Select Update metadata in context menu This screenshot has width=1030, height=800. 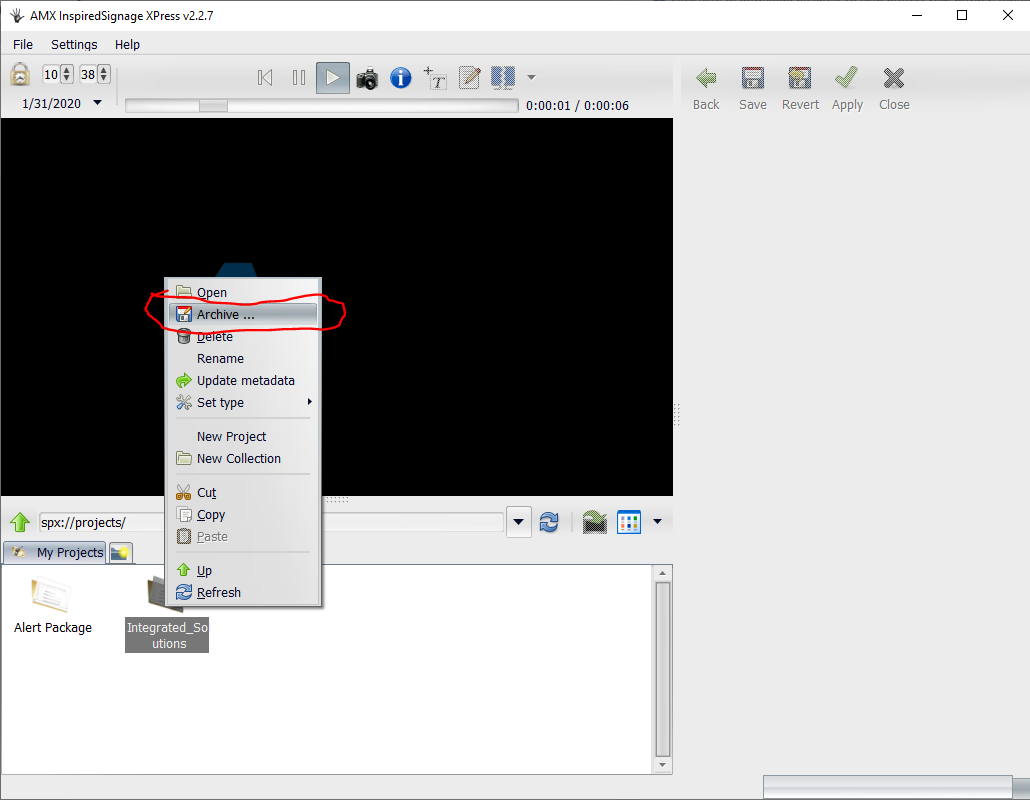pyautogui.click(x=245, y=380)
